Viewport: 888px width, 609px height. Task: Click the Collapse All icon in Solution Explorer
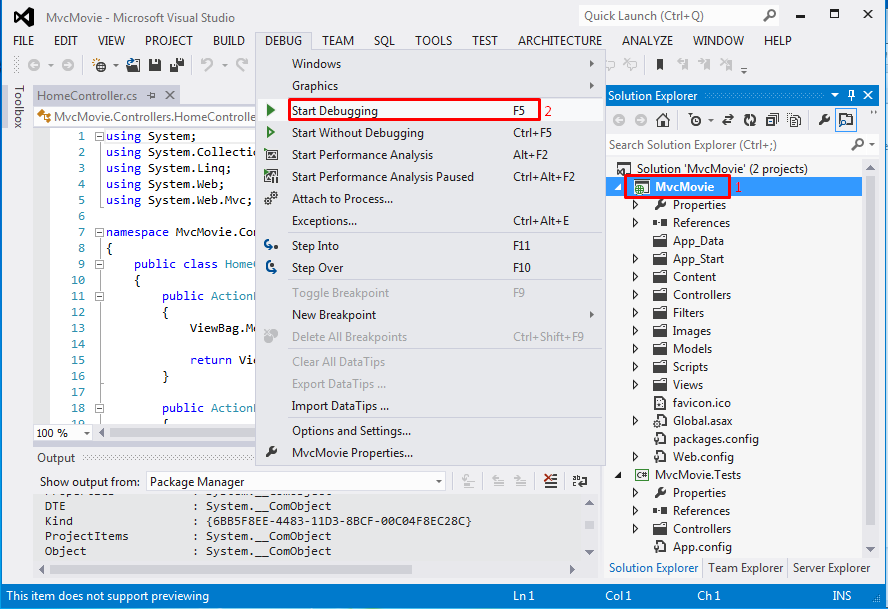772,120
